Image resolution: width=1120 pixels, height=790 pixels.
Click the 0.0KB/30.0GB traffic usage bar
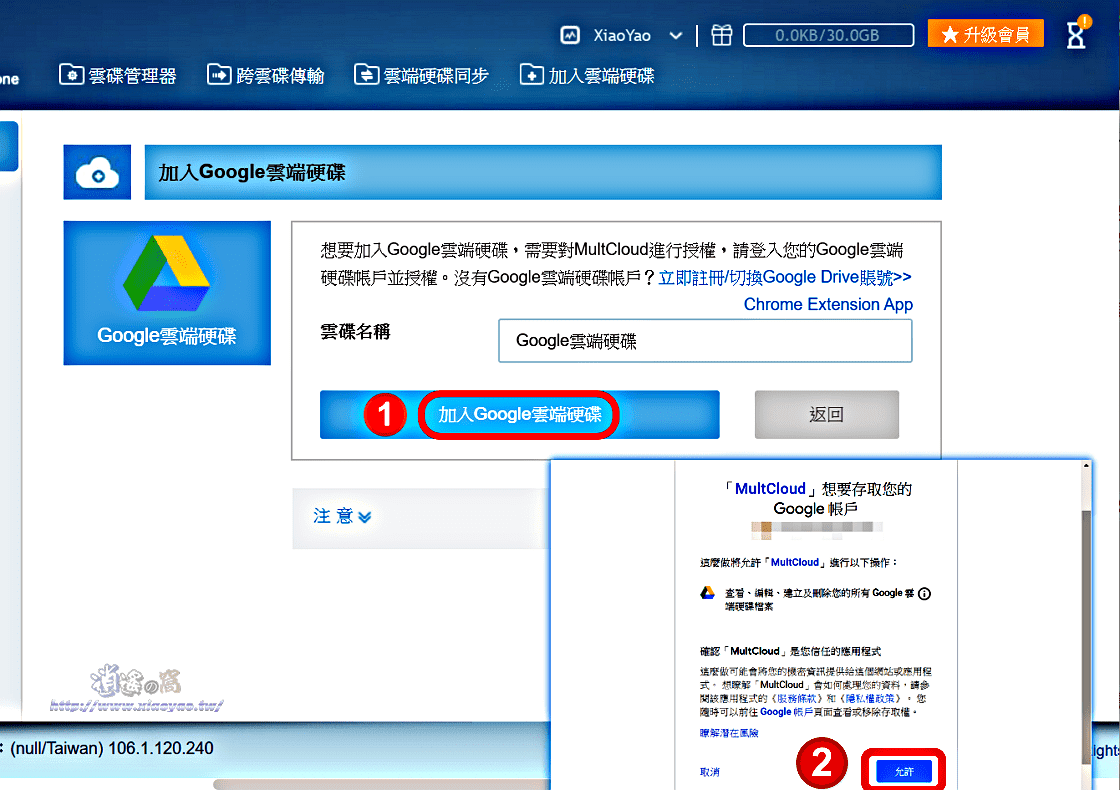[828, 35]
